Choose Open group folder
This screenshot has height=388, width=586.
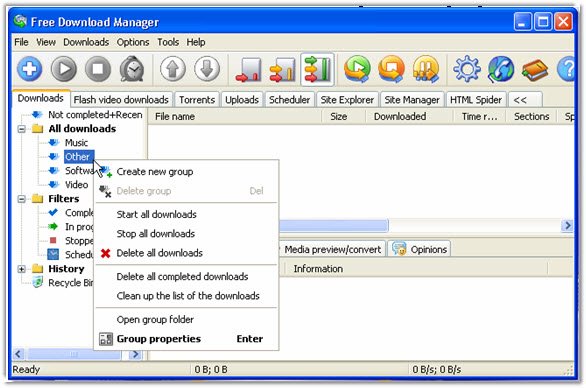click(x=186, y=320)
